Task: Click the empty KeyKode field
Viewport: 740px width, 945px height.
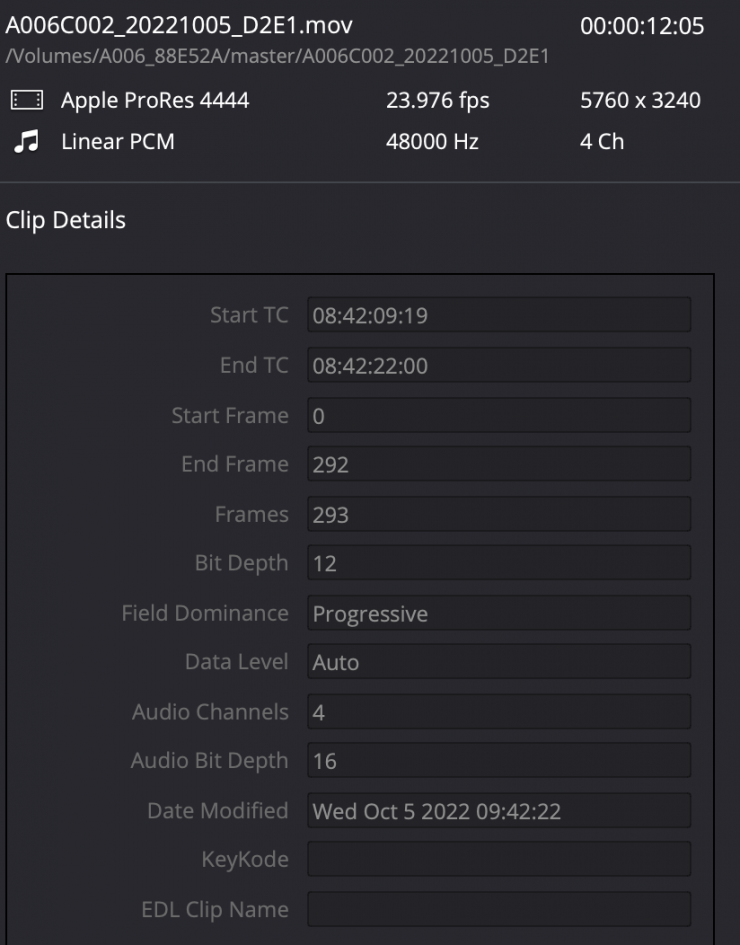Action: [x=498, y=860]
